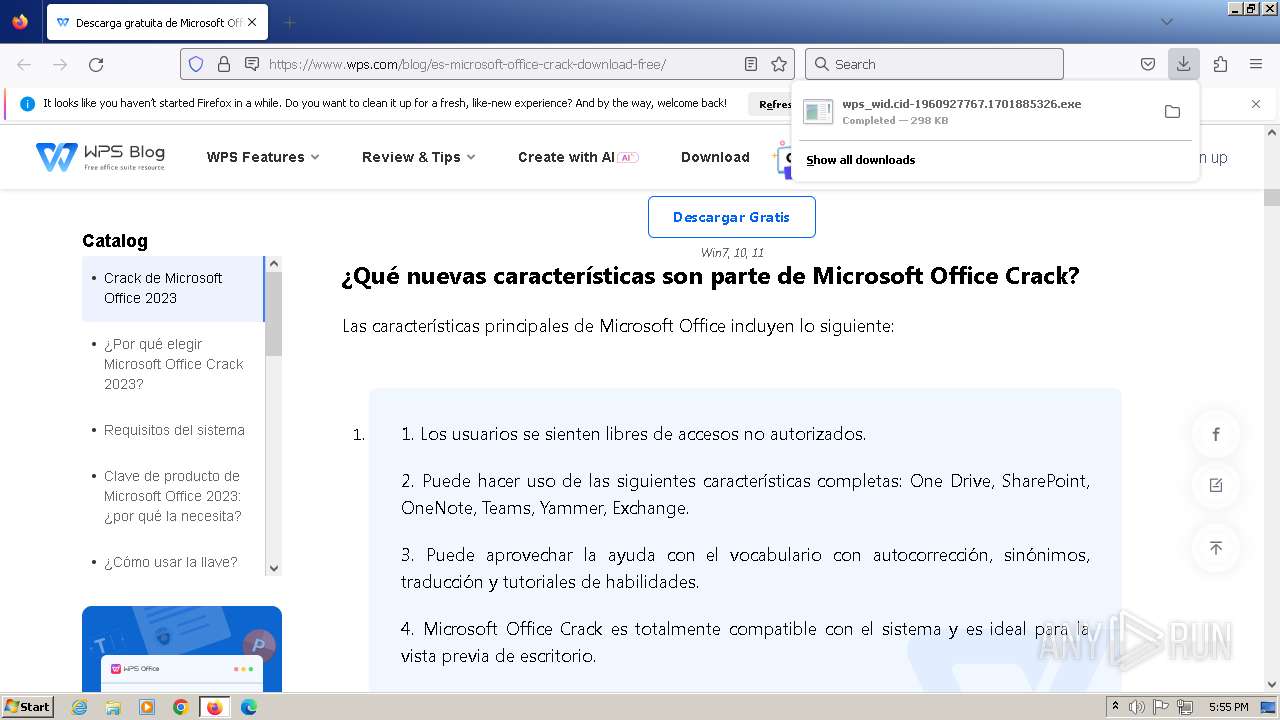Image resolution: width=1280 pixels, height=720 pixels.
Task: Go to Requisitos del sistema section
Action: (x=174, y=430)
